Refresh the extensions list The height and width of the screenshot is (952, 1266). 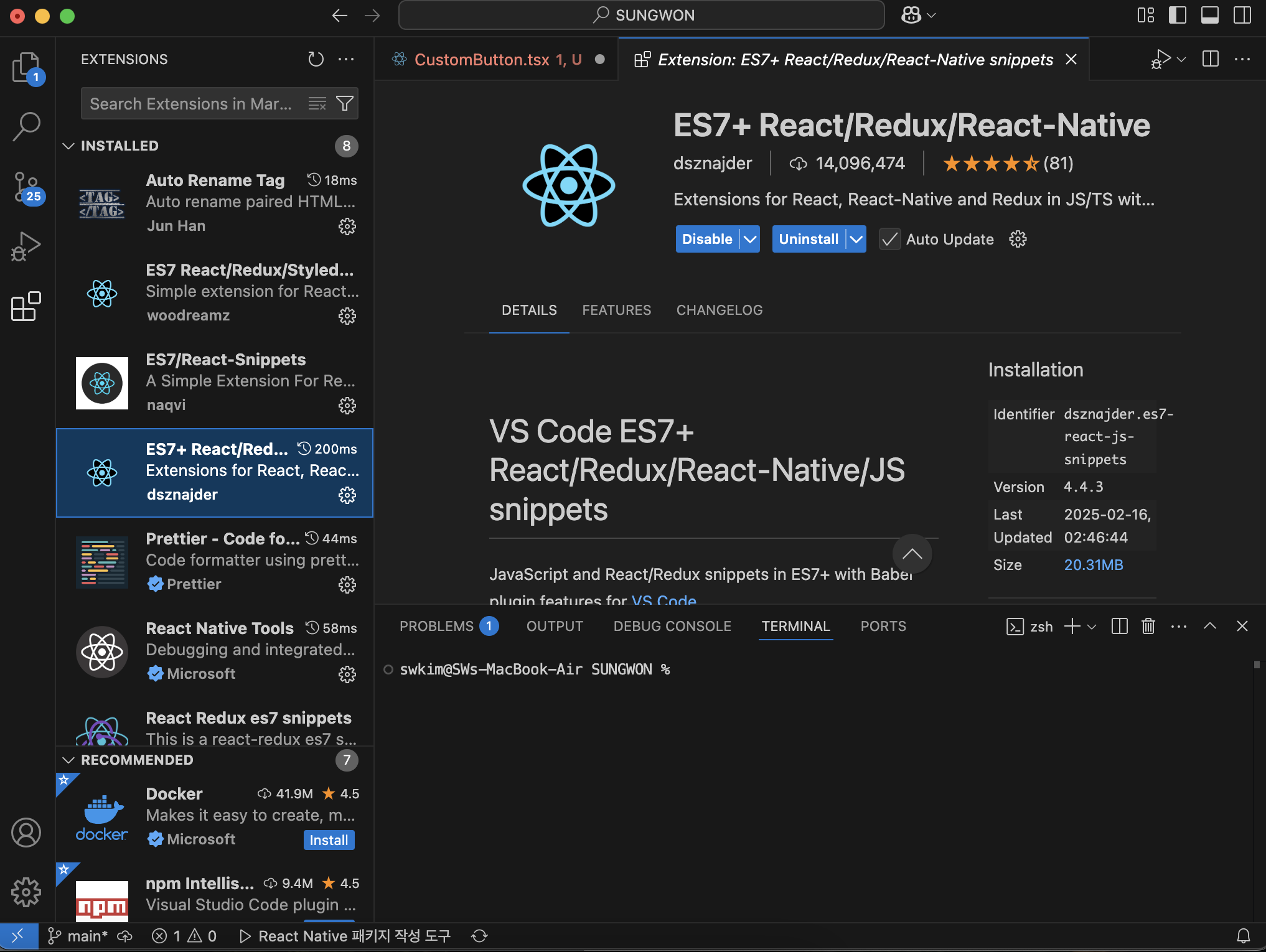click(x=316, y=59)
